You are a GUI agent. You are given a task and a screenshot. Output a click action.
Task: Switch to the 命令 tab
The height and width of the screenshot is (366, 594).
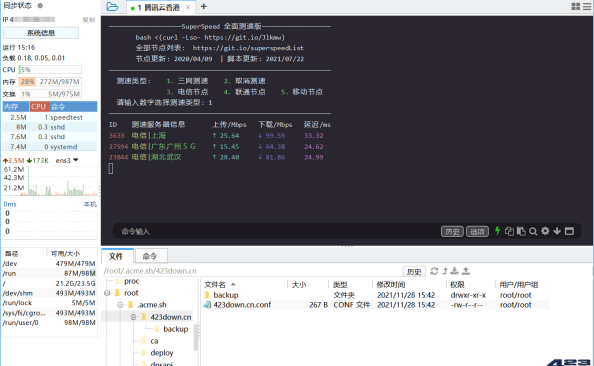click(150, 256)
